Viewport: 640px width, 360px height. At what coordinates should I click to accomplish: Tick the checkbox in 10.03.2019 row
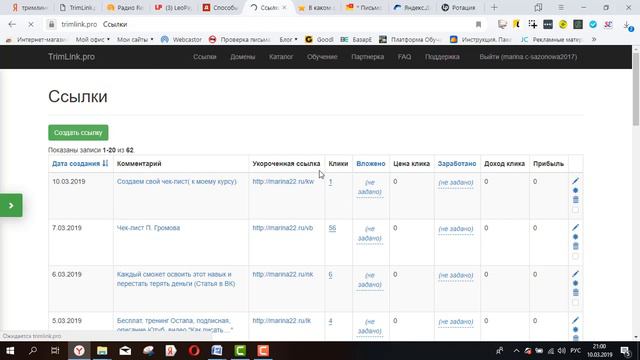[x=576, y=210]
